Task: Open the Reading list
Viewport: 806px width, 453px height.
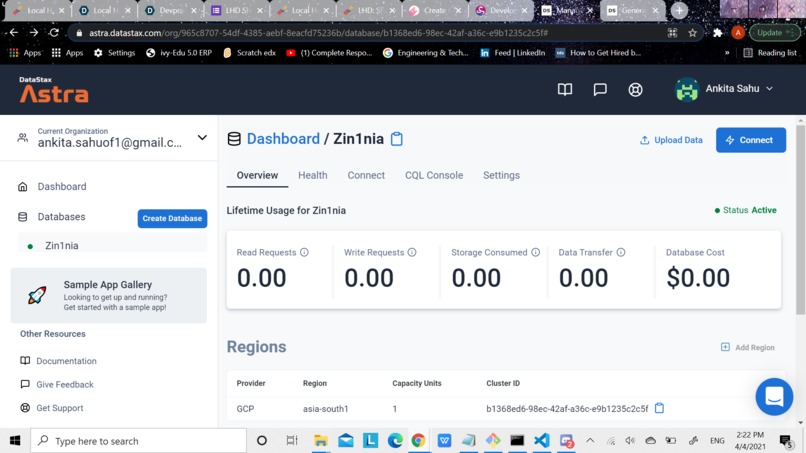Action: coord(770,53)
